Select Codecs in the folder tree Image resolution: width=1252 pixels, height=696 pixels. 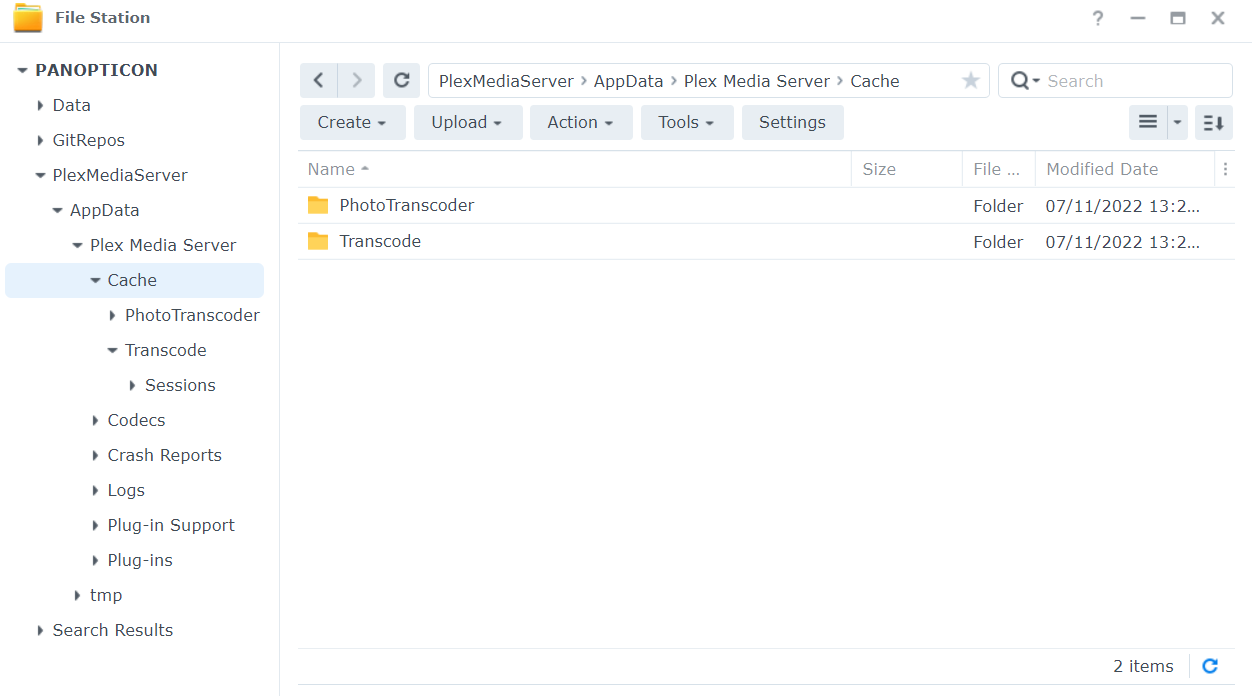point(136,420)
